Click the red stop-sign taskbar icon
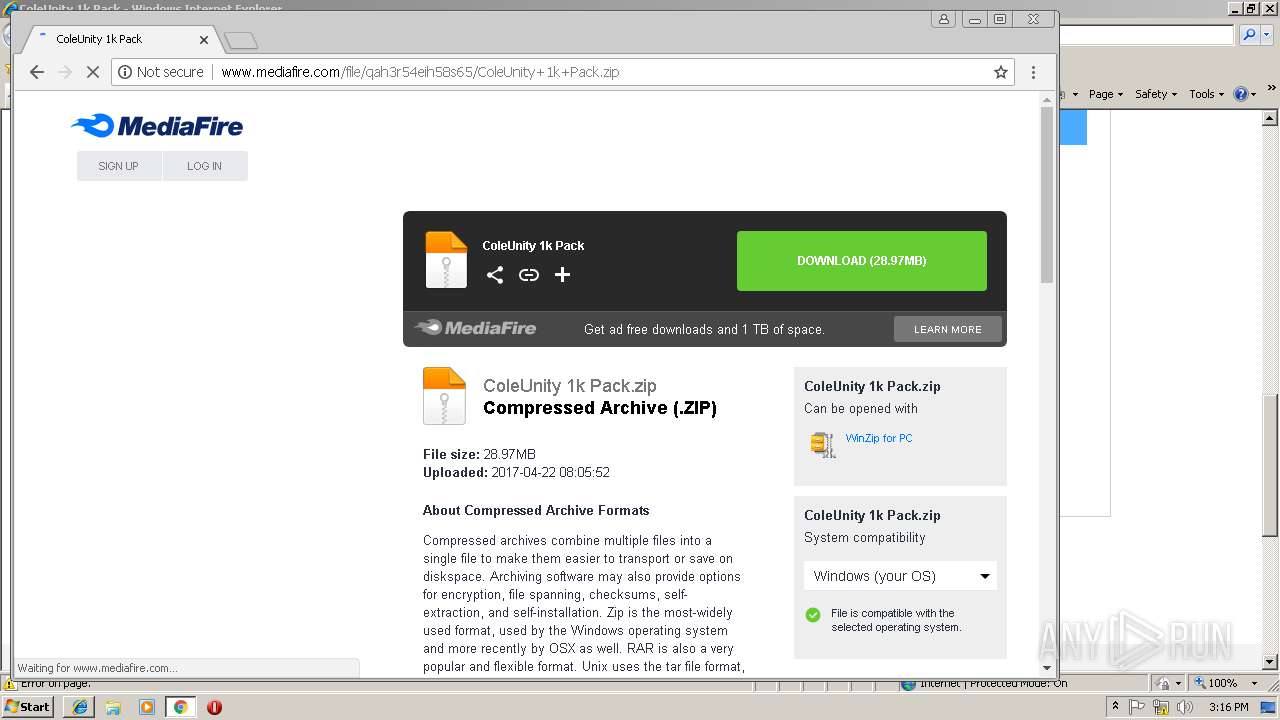 214,707
